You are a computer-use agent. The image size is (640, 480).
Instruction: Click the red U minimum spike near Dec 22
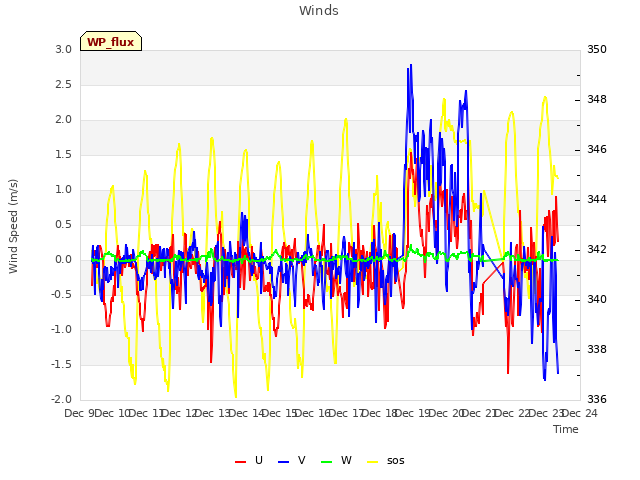coord(508,372)
